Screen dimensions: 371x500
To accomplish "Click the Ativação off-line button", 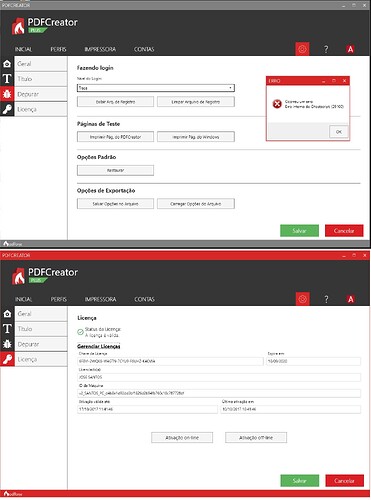I will coord(256,438).
